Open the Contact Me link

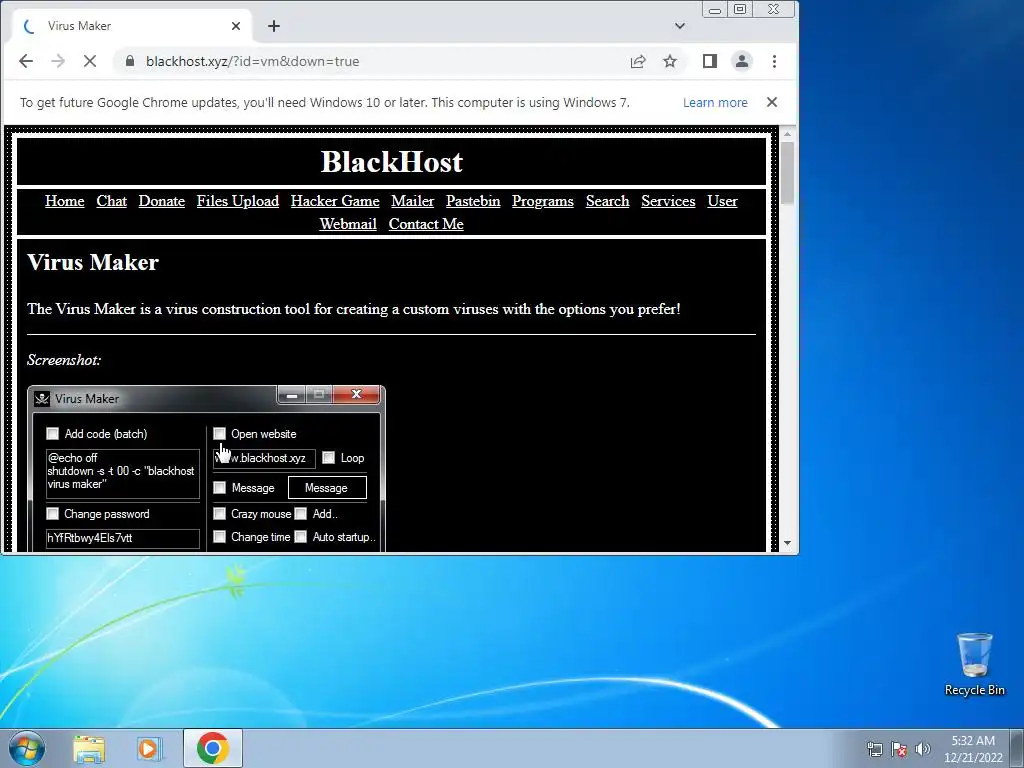[426, 224]
